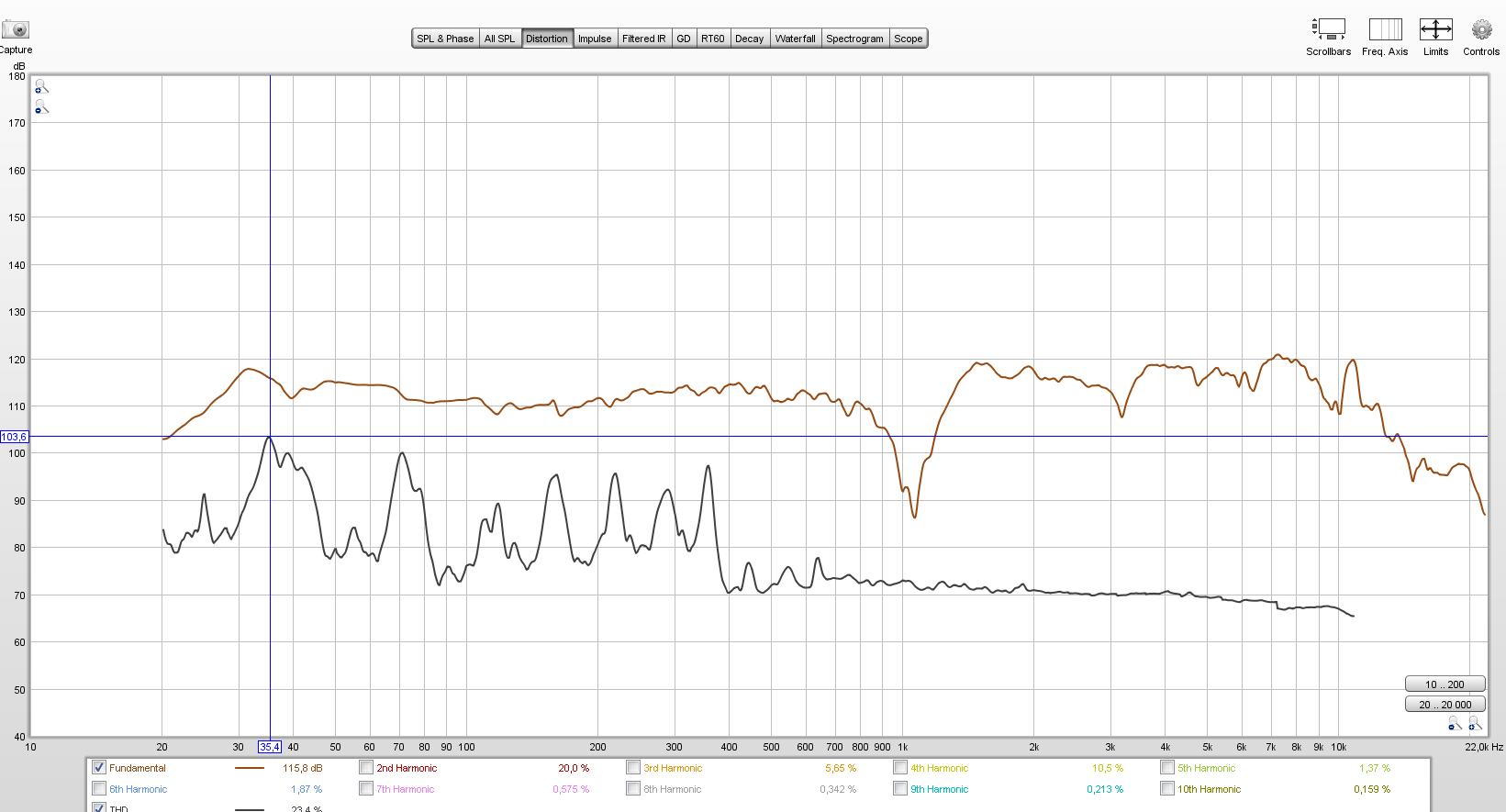Open the Decay tab
Image resolution: width=1506 pixels, height=812 pixels.
[x=749, y=39]
